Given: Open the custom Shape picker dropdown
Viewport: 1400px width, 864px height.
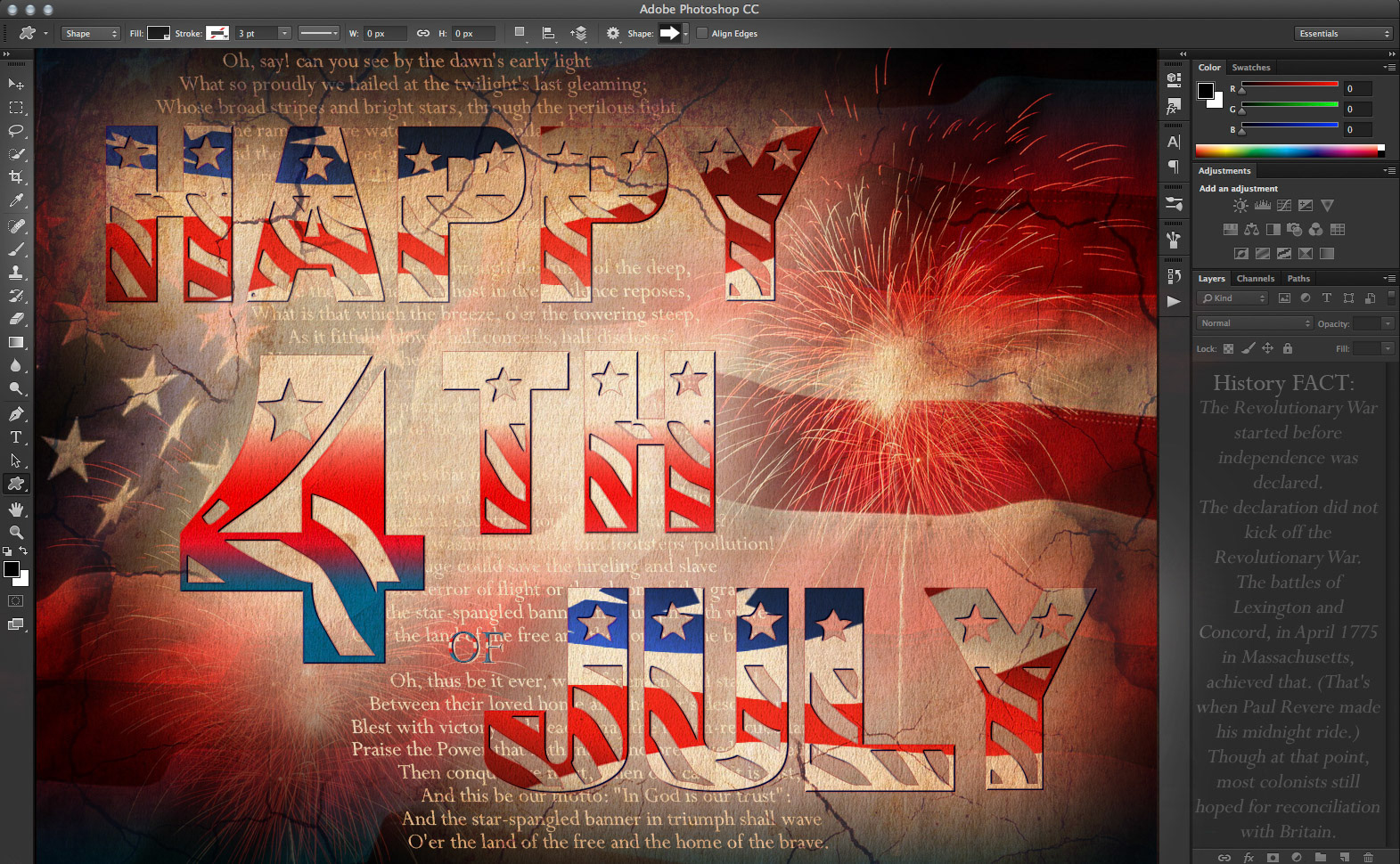Looking at the screenshot, I should [684, 34].
